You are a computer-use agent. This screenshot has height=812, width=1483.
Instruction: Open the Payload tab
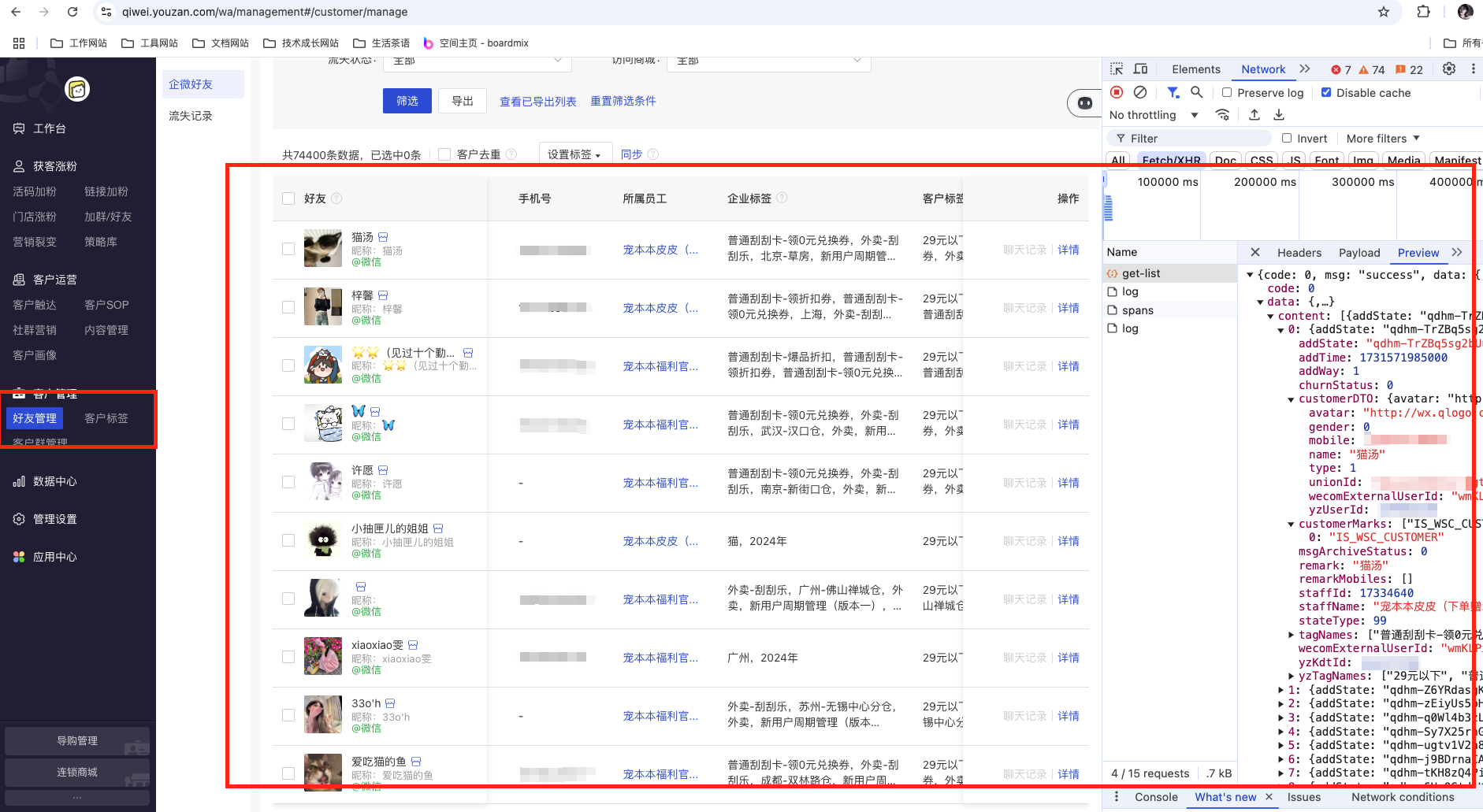[1359, 253]
